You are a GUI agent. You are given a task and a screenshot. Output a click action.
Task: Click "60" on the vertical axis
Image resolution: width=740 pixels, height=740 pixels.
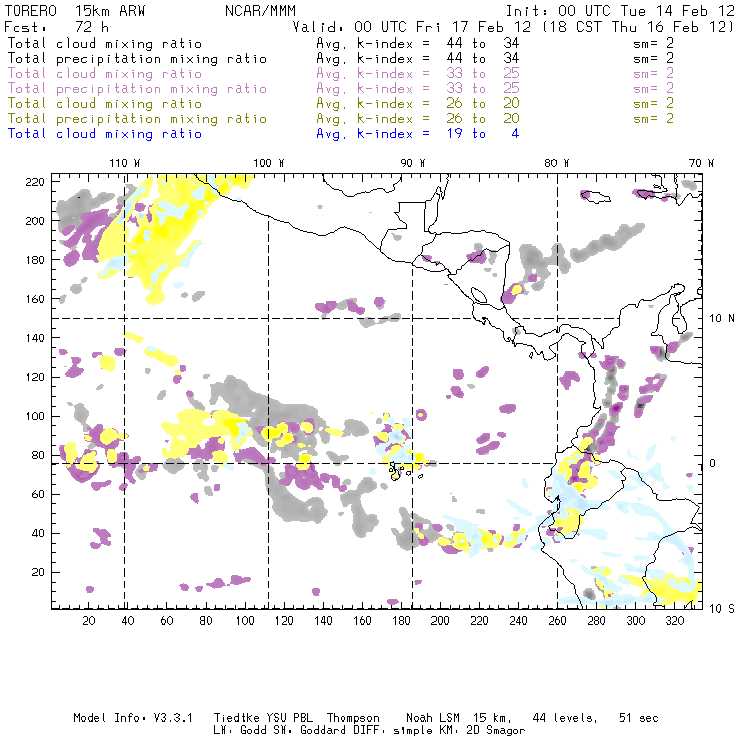[x=38, y=494]
